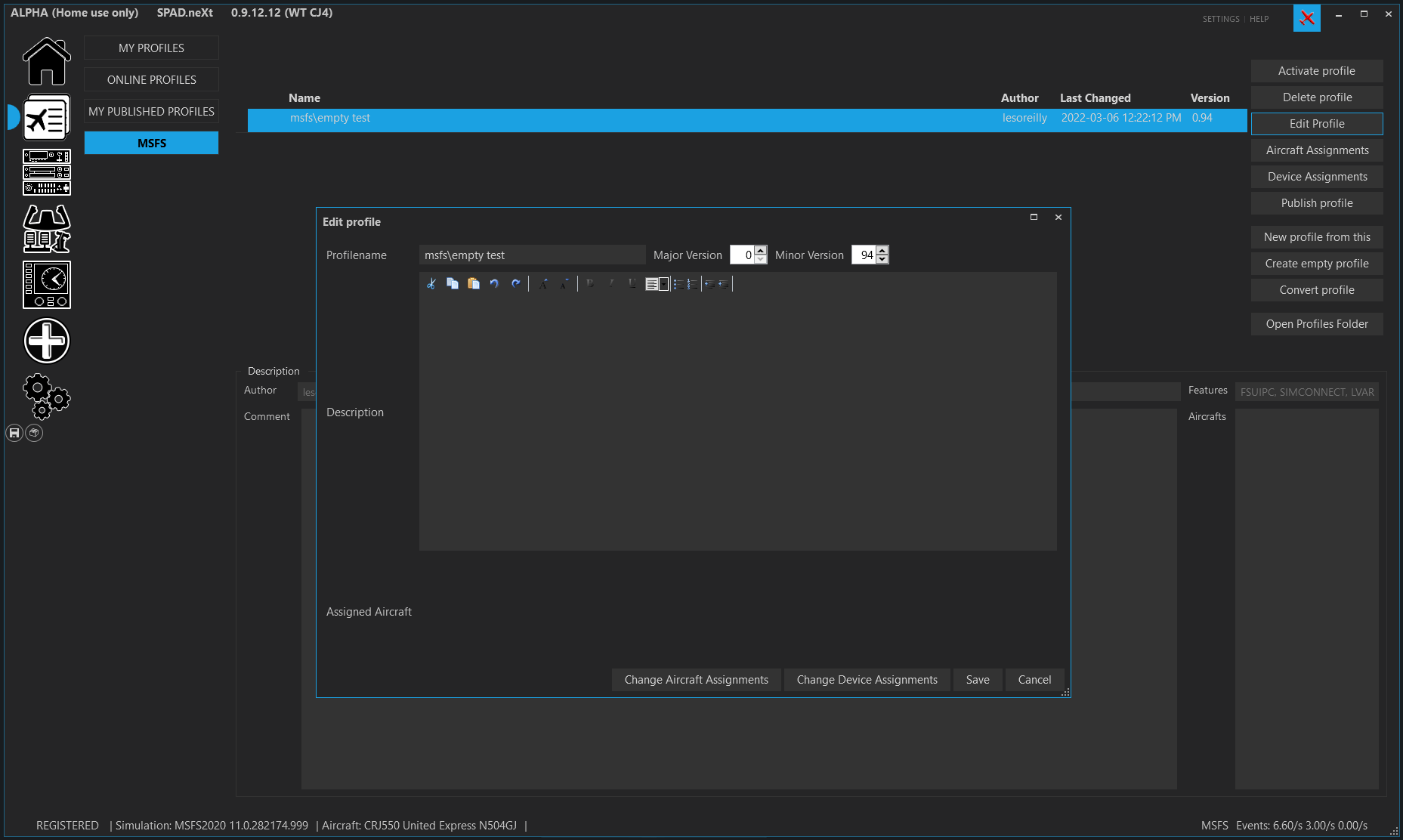Toggle Underline formatting in description editor

[x=632, y=284]
